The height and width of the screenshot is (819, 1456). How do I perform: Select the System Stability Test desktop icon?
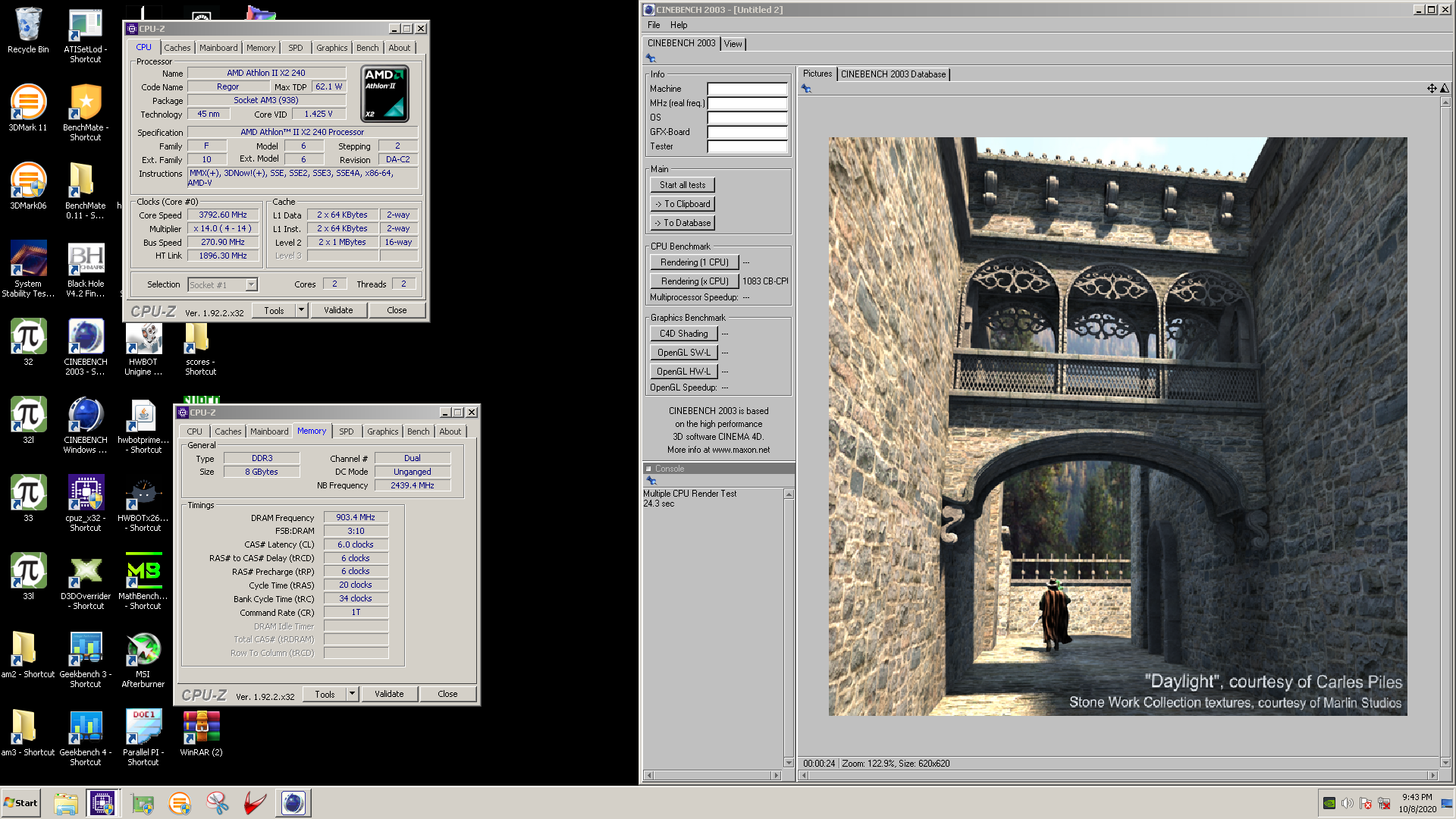28,268
